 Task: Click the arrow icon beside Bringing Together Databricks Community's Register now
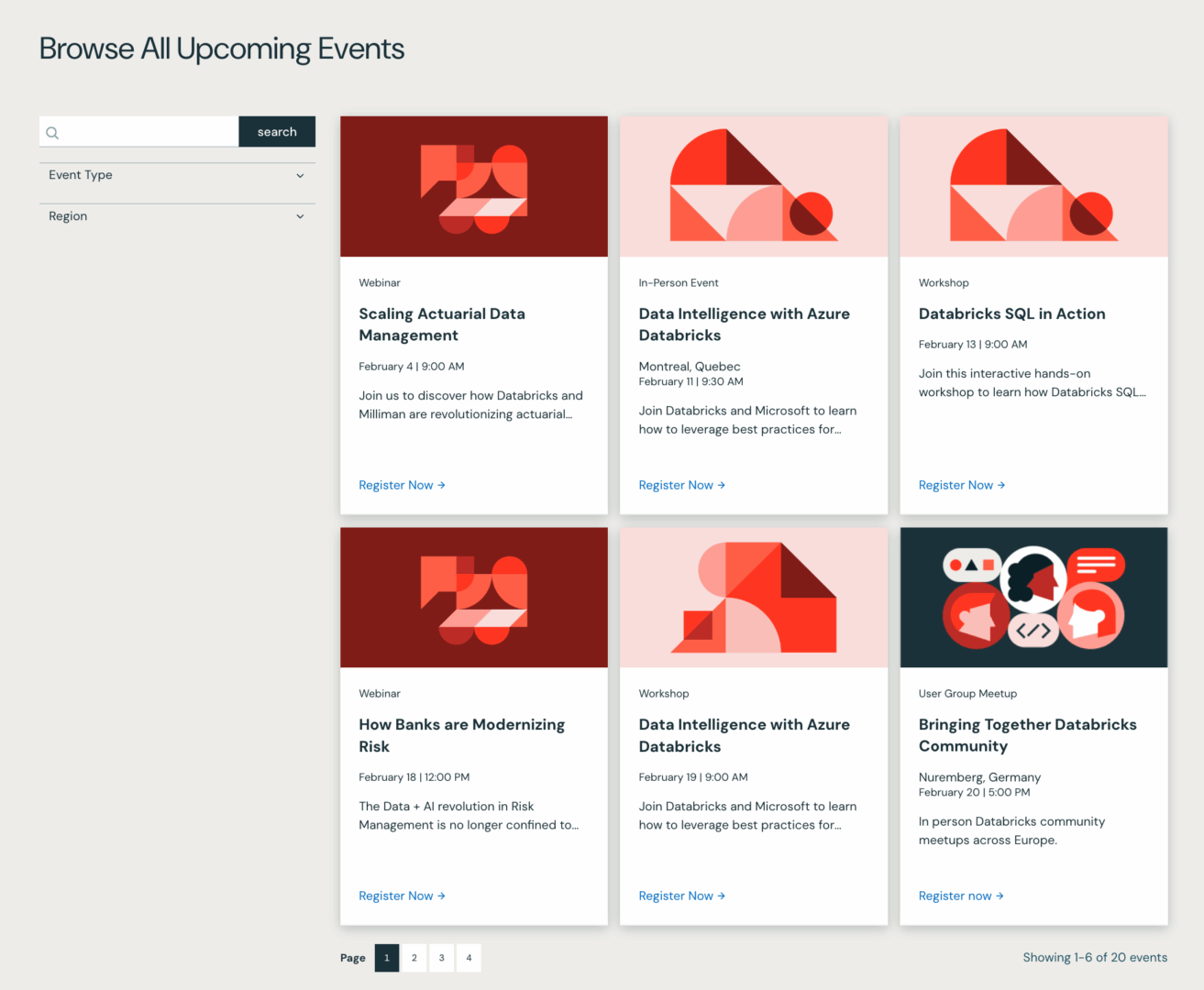(999, 896)
